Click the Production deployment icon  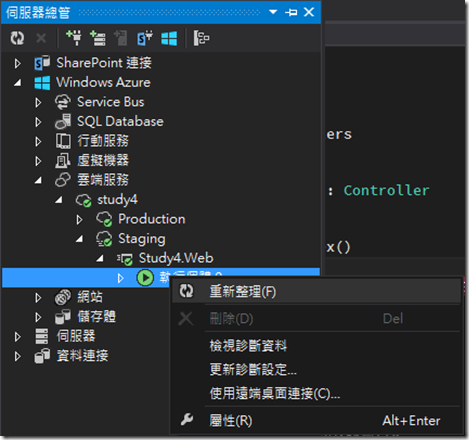tap(104, 219)
